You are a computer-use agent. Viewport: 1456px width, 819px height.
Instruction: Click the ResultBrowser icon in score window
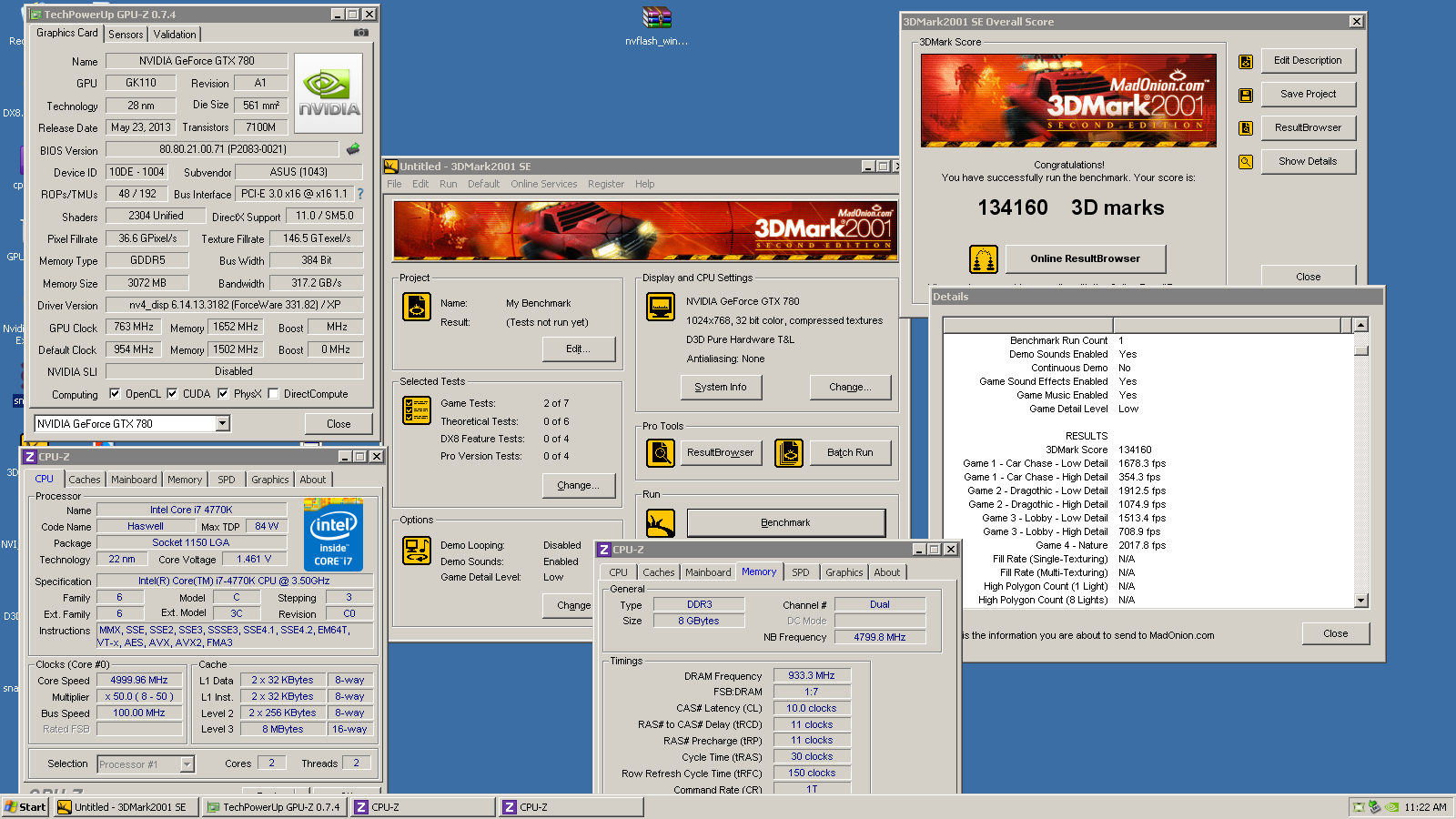(x=1246, y=128)
